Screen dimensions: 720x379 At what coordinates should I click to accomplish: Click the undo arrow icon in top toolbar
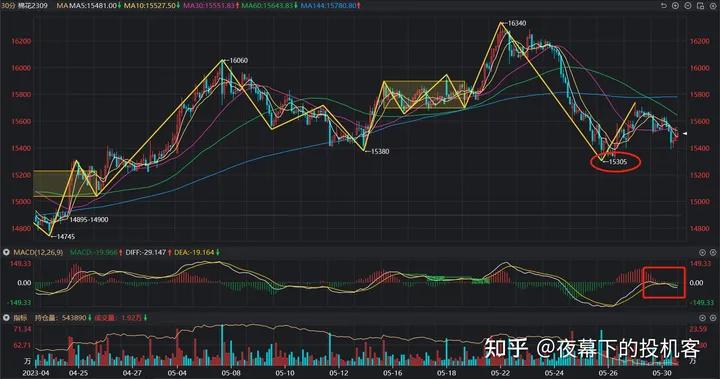[663, 6]
